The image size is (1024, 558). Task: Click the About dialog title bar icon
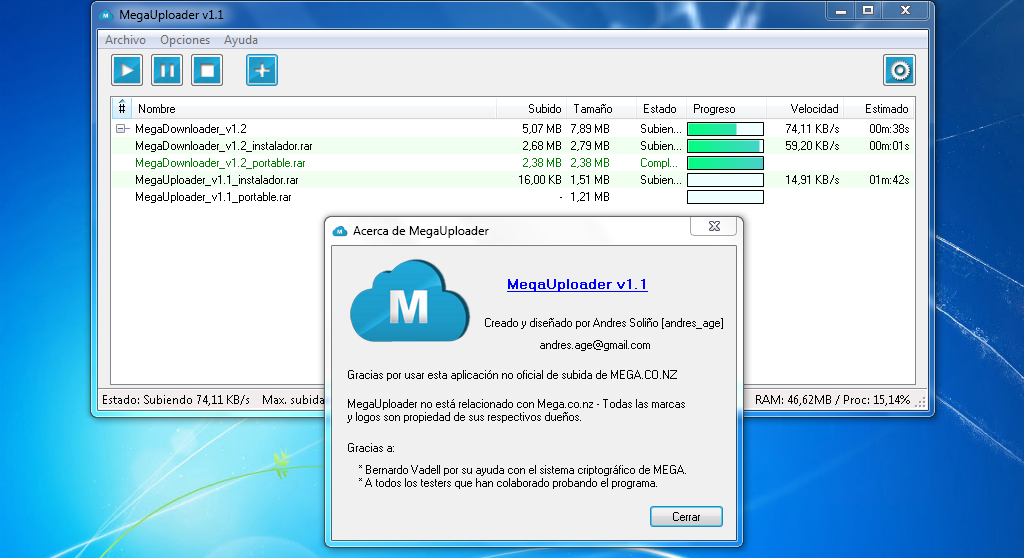[340, 231]
